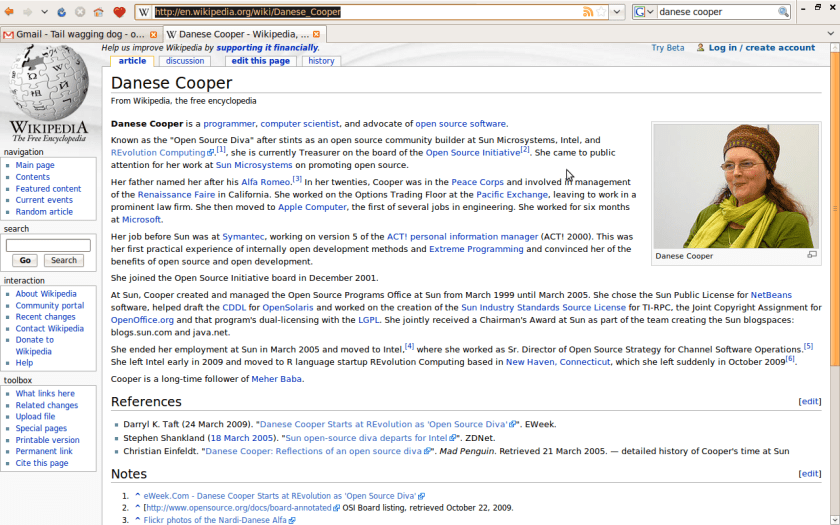The height and width of the screenshot is (525, 840).
Task: Click the Wikipedia sidebar search text field
Action: coord(48,245)
